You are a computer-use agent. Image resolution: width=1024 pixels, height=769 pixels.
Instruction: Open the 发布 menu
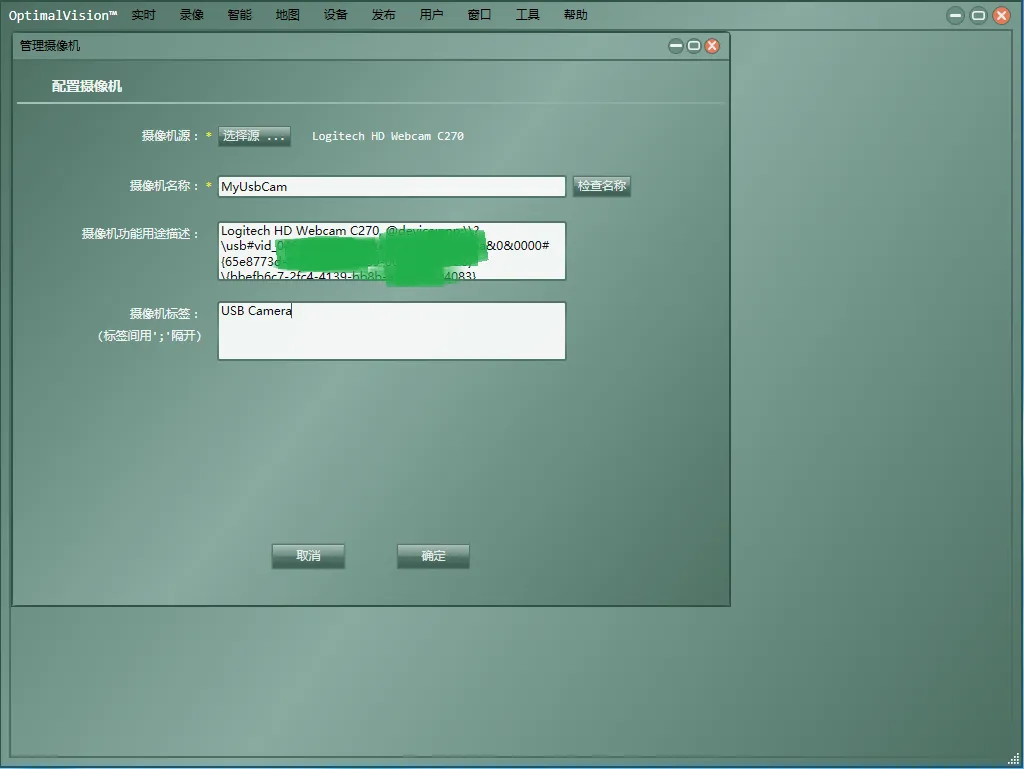pos(383,15)
